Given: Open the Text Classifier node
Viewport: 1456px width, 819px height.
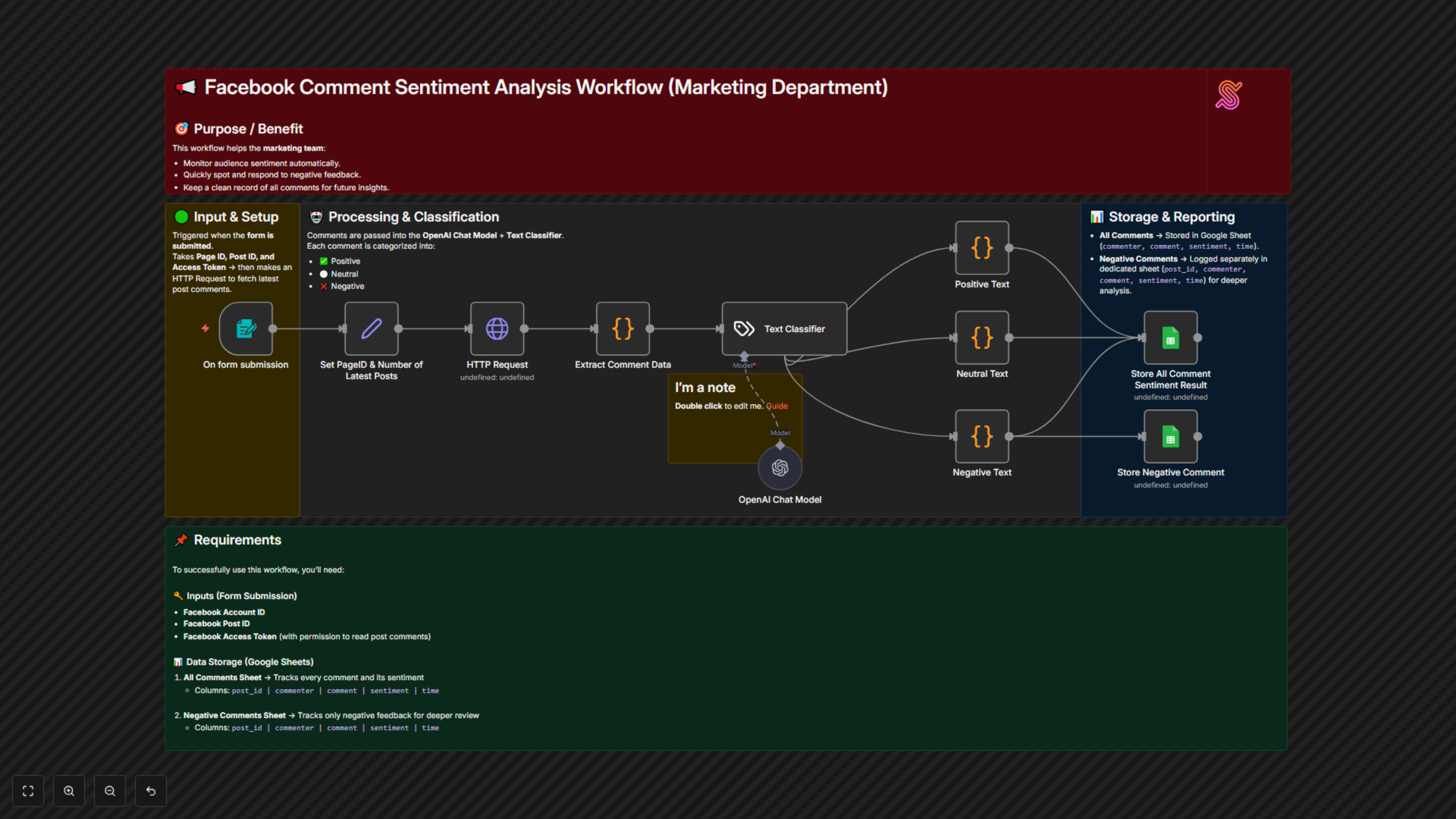Looking at the screenshot, I should [x=784, y=328].
